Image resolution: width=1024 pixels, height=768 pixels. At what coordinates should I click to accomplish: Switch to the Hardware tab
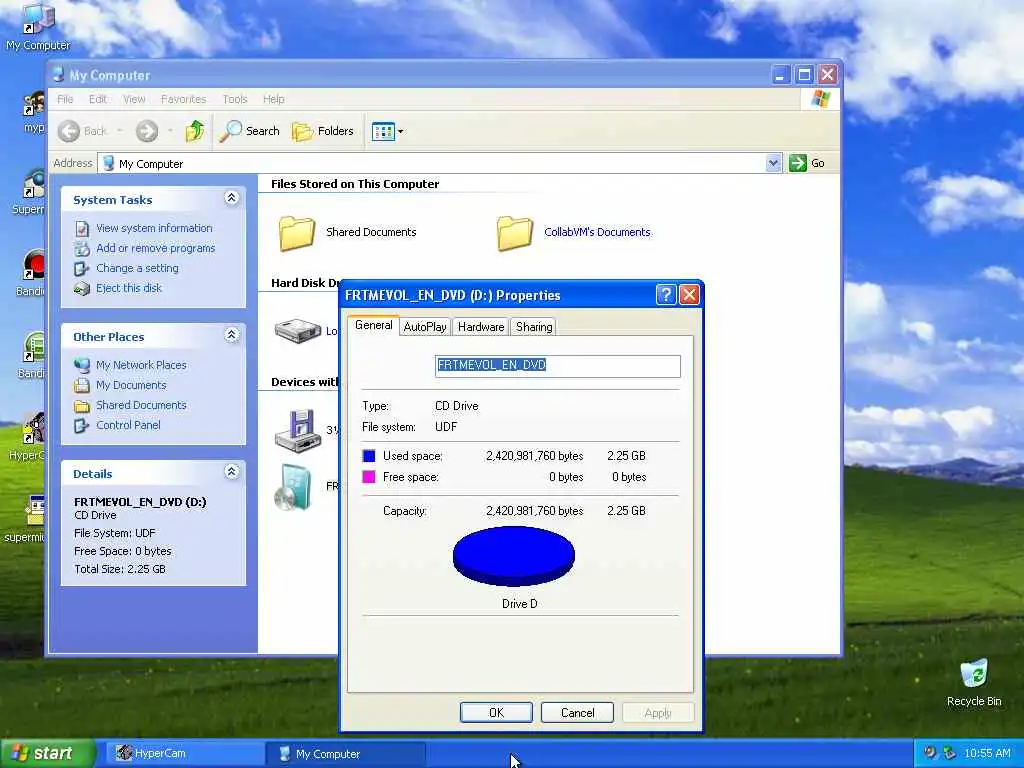[481, 327]
